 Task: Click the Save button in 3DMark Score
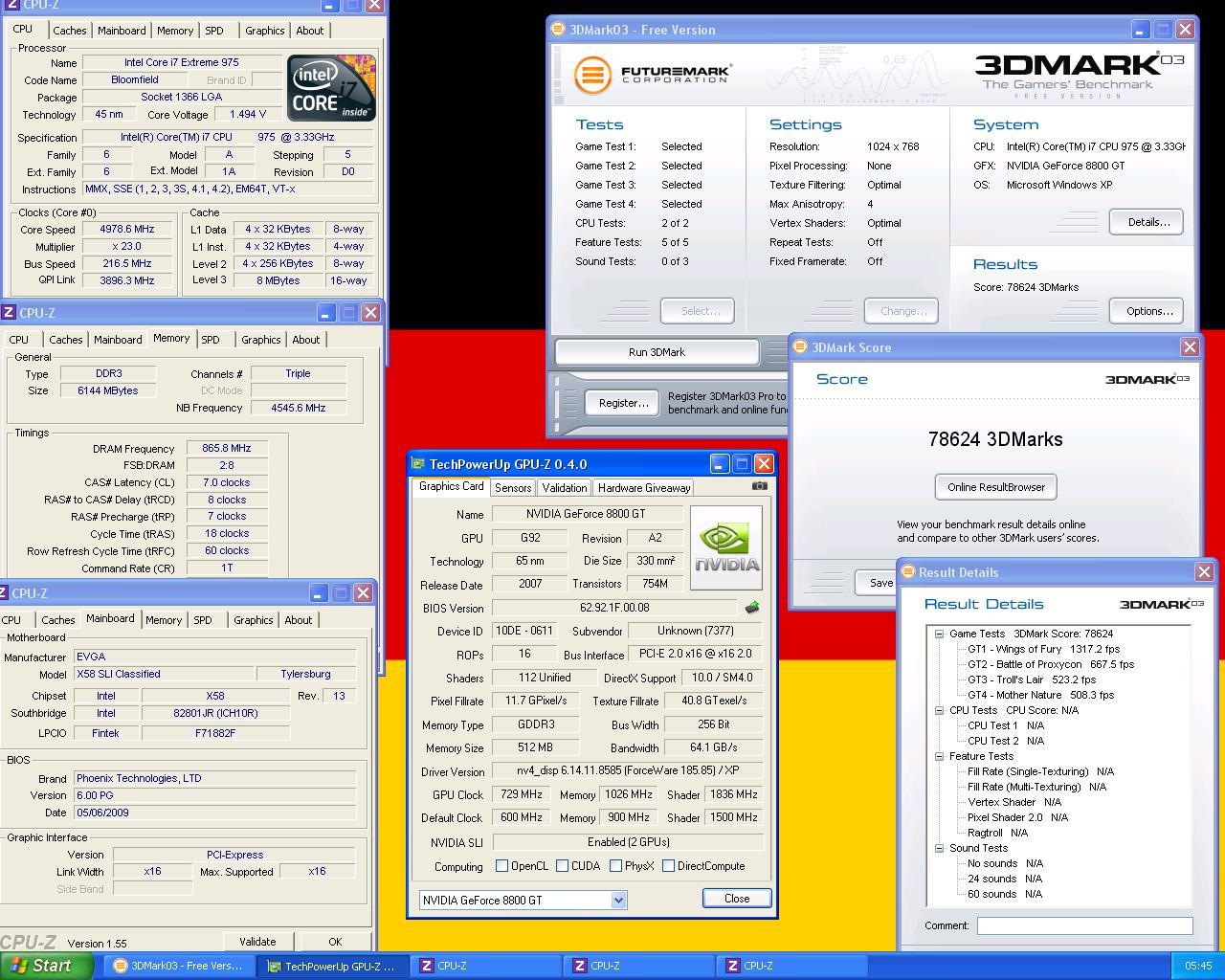(876, 582)
